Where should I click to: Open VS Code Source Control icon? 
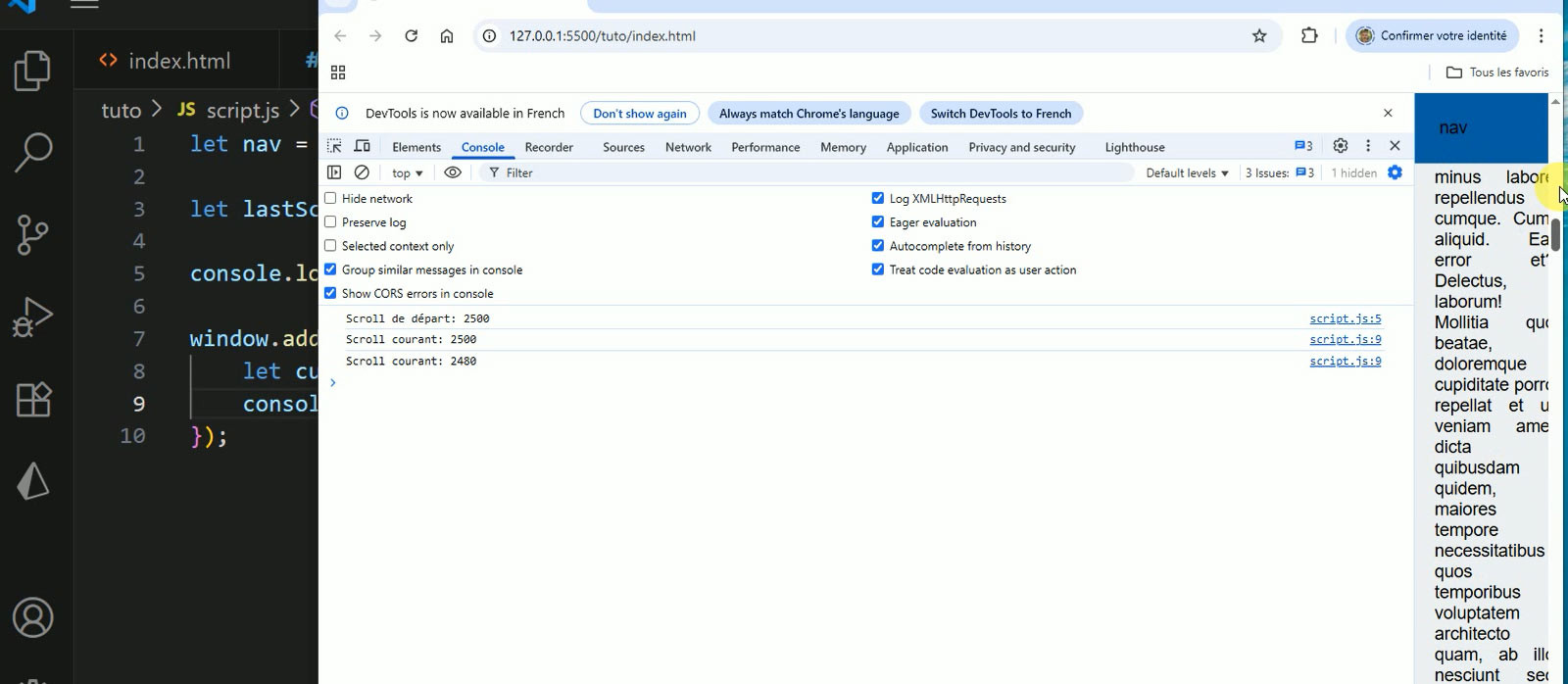32,235
